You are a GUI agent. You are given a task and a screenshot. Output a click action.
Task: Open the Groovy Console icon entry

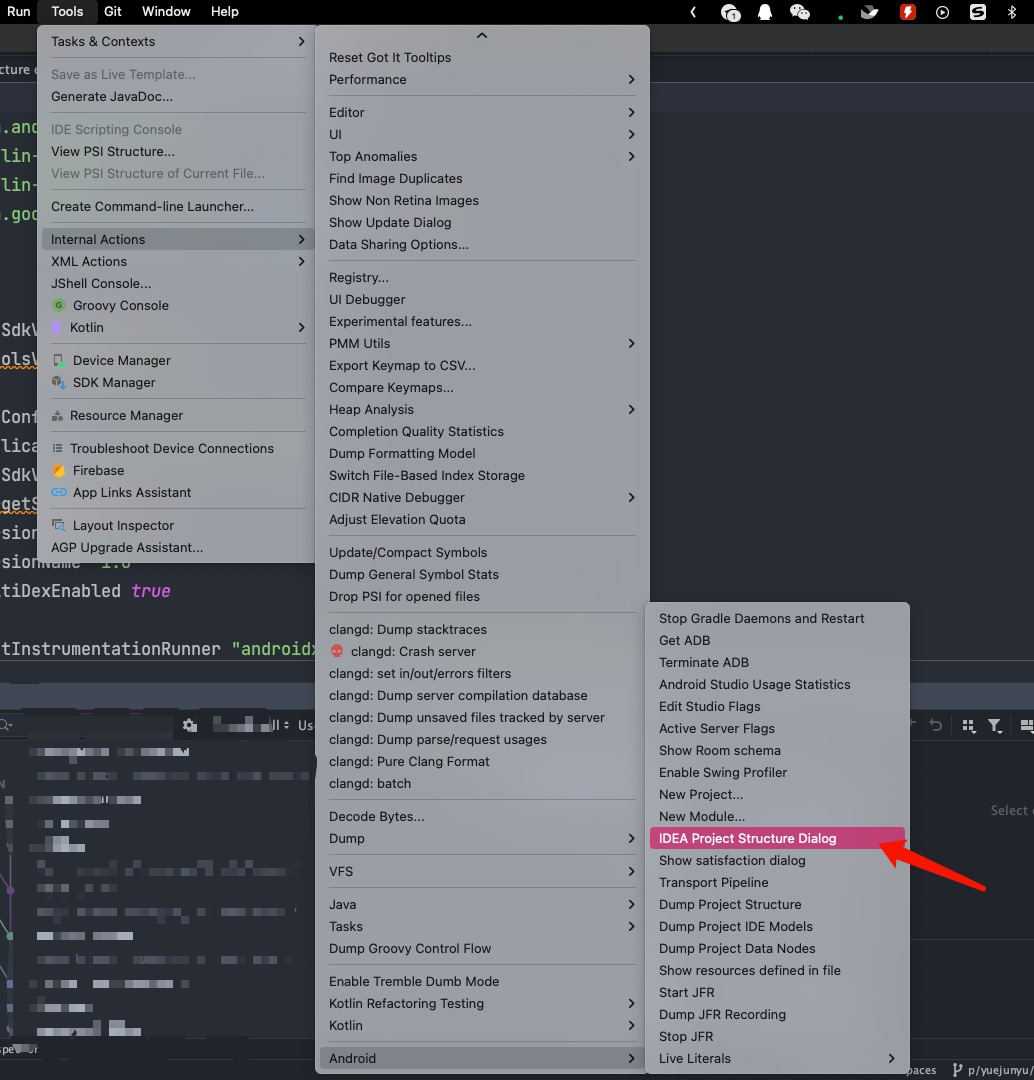59,305
